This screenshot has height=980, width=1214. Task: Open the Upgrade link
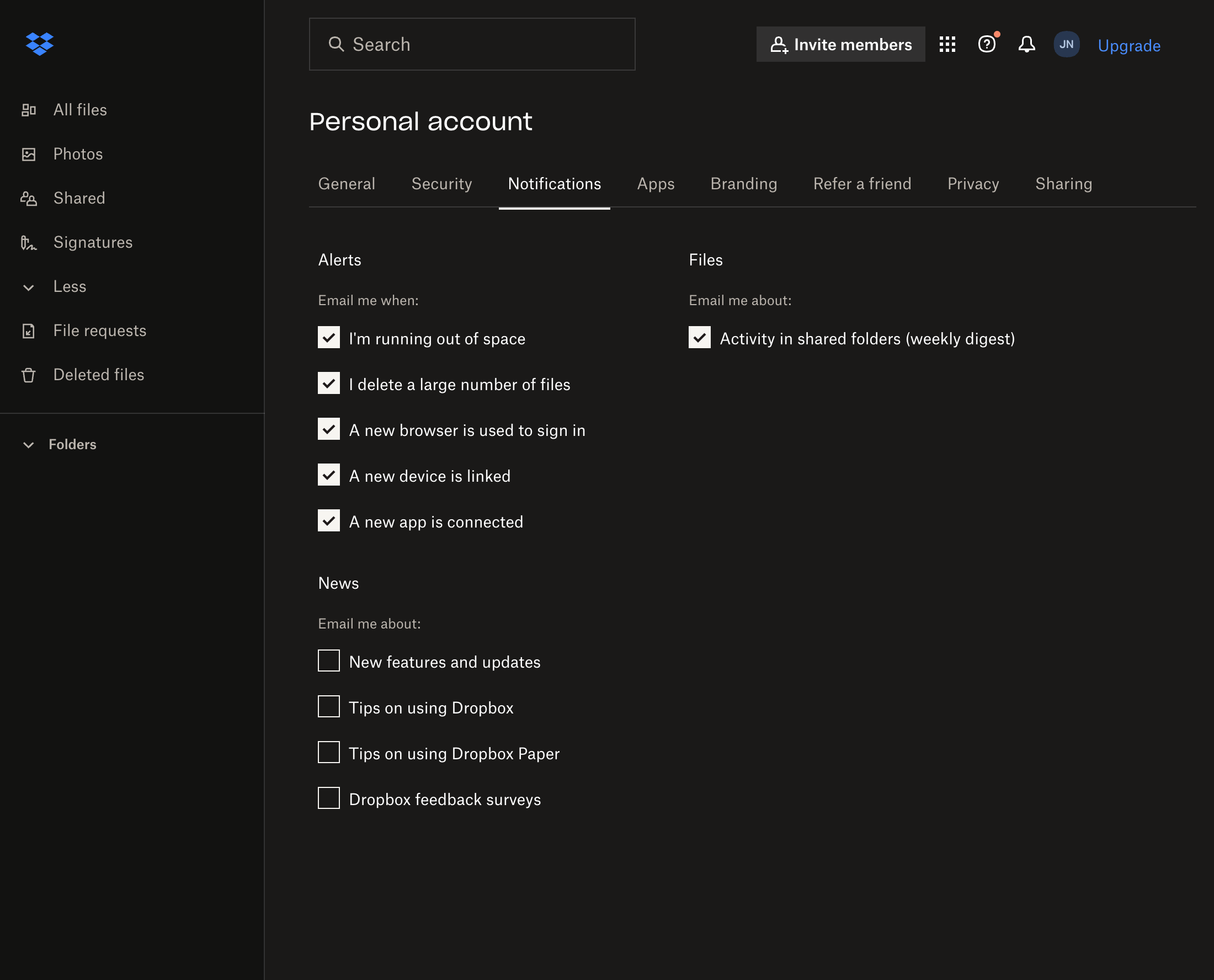tap(1129, 45)
